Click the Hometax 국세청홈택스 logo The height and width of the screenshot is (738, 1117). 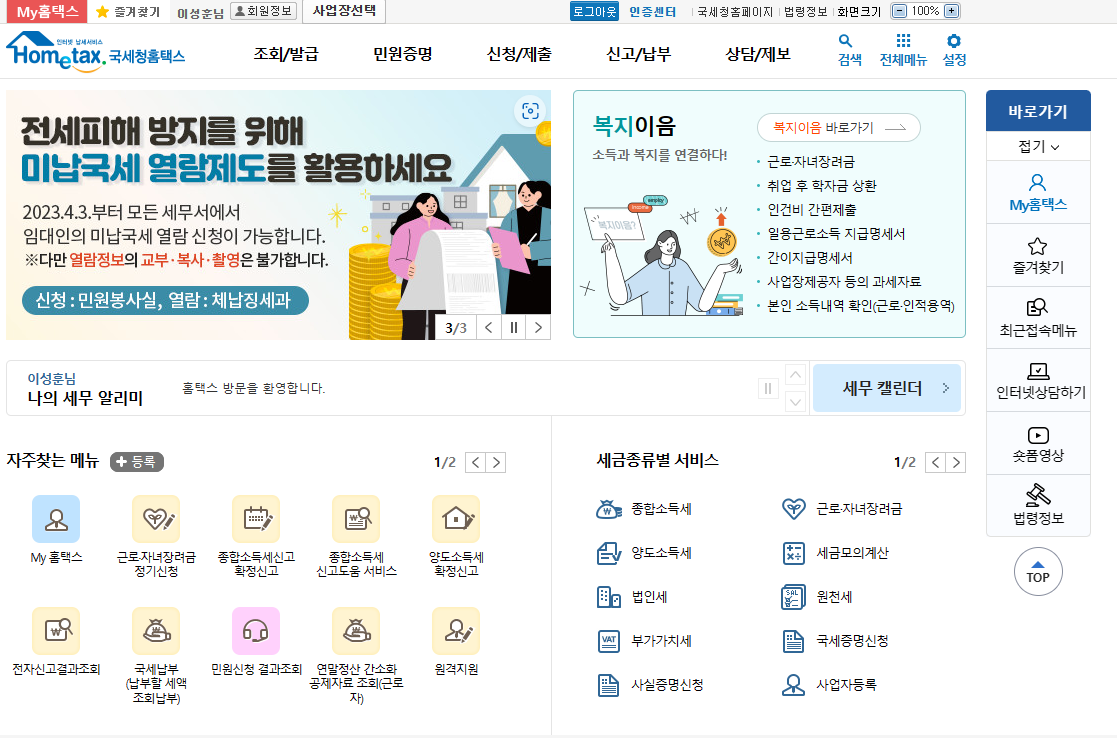(x=95, y=51)
